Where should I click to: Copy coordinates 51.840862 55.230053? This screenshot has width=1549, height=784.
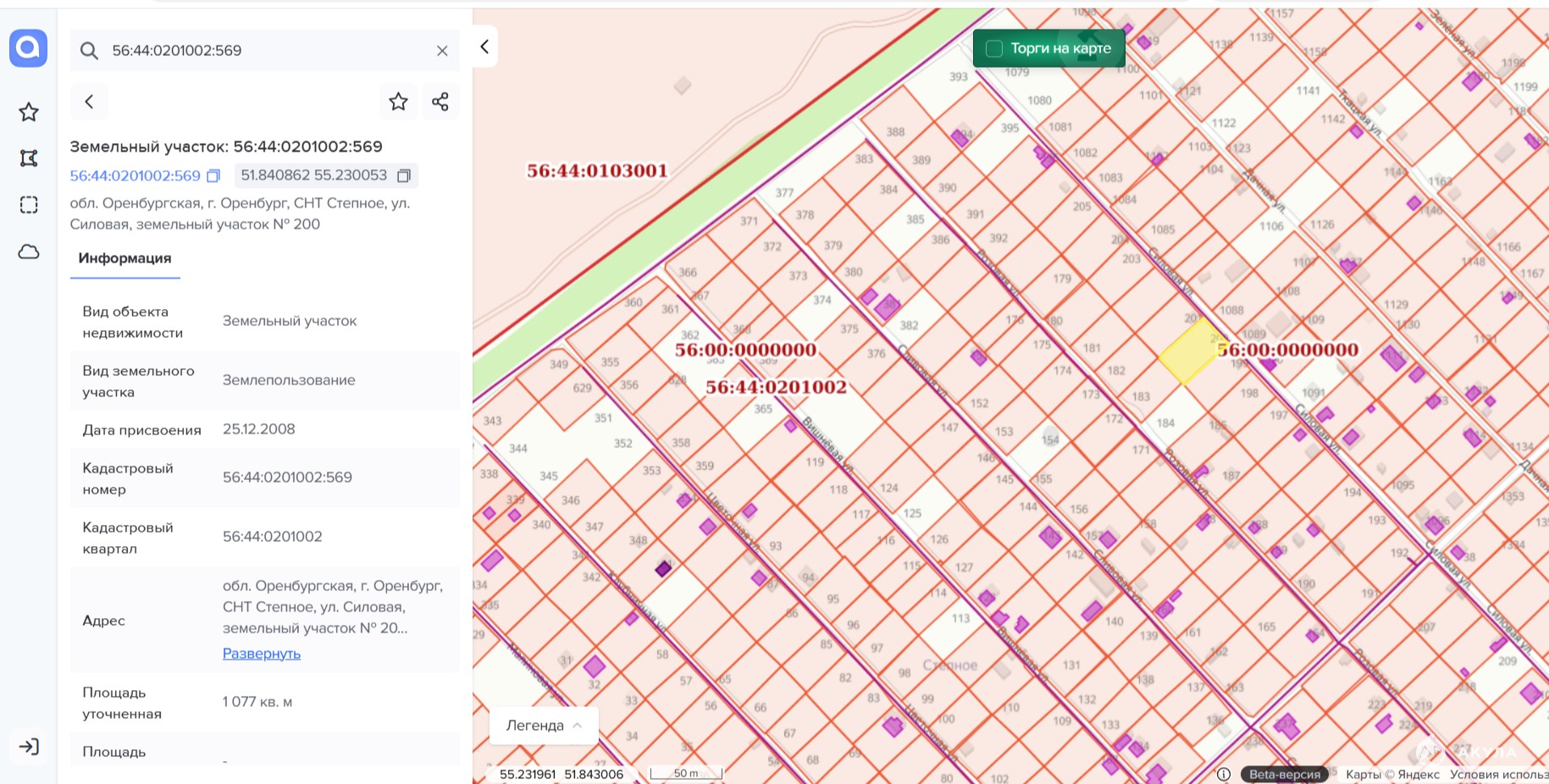(x=404, y=176)
